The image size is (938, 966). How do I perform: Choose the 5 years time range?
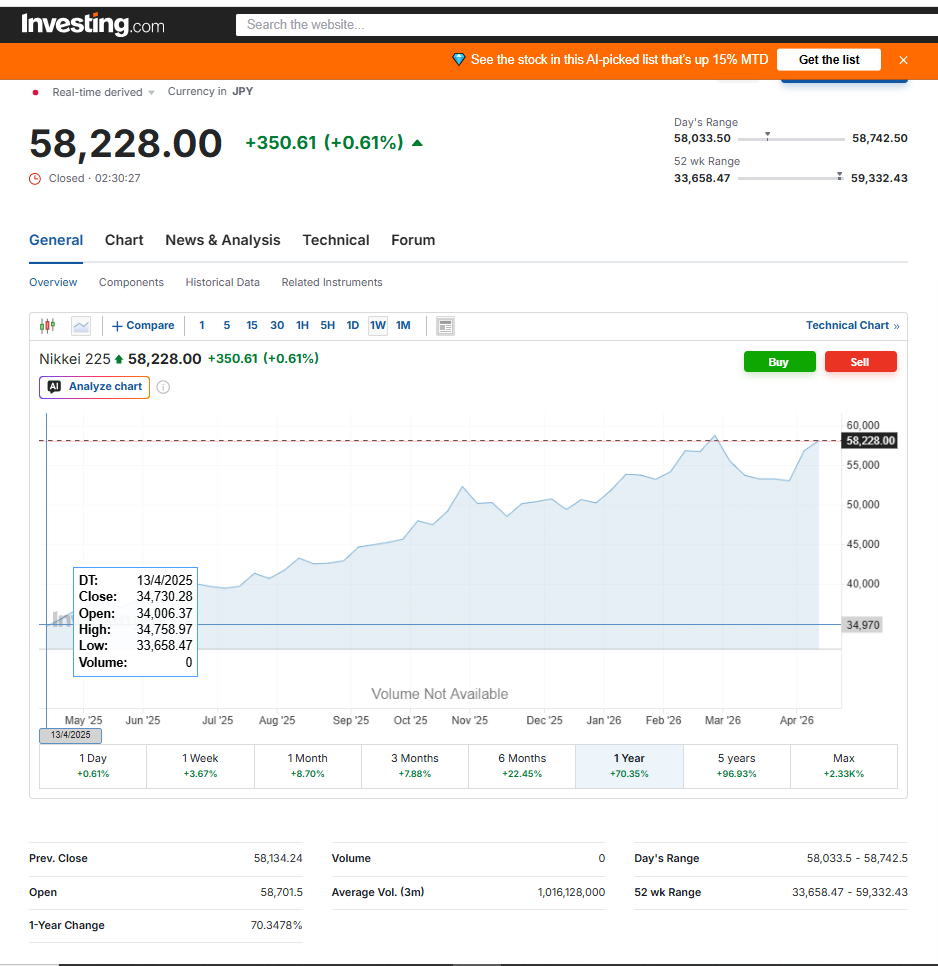click(x=736, y=765)
